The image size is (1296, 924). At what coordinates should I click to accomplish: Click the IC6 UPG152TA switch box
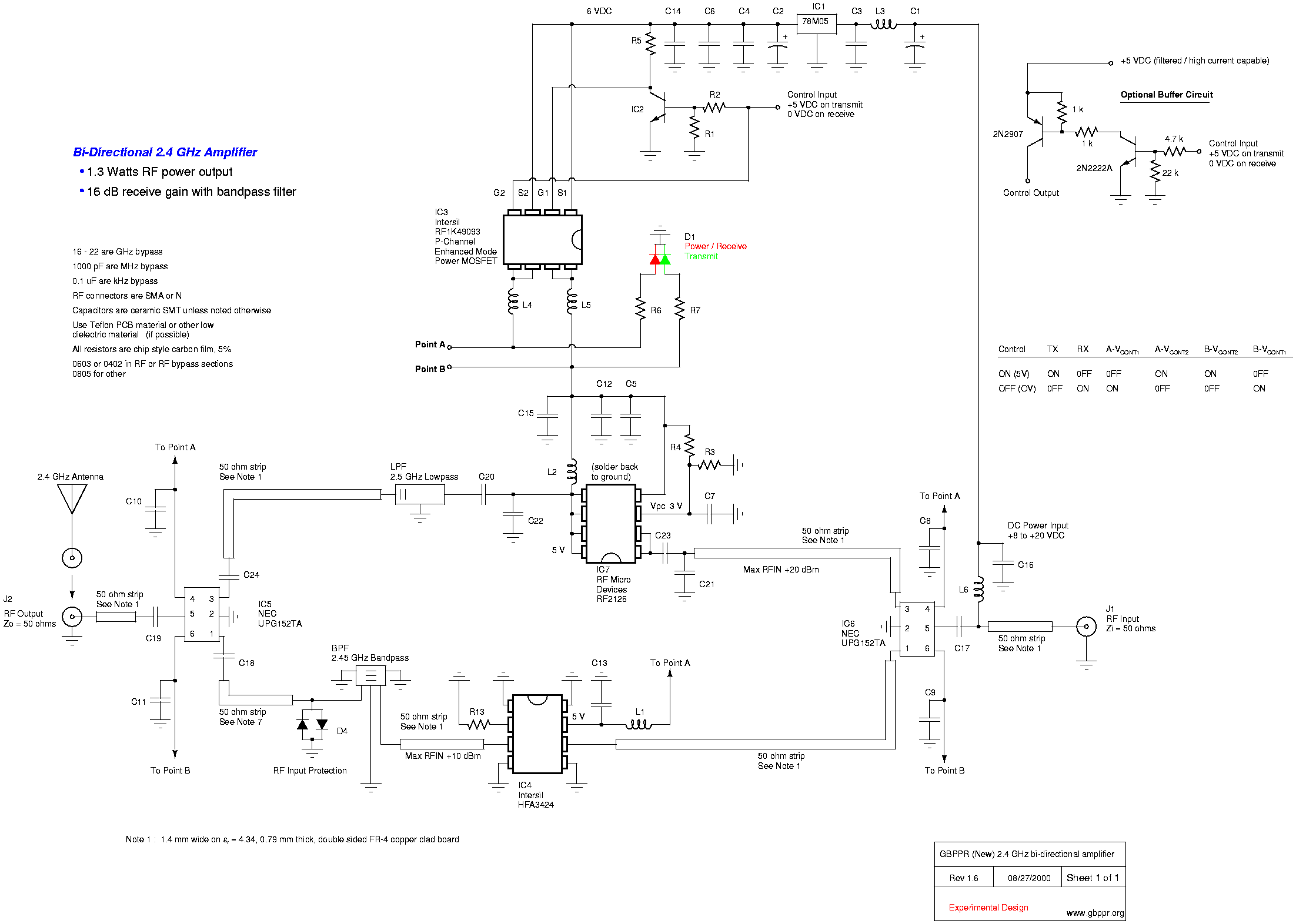[x=917, y=629]
